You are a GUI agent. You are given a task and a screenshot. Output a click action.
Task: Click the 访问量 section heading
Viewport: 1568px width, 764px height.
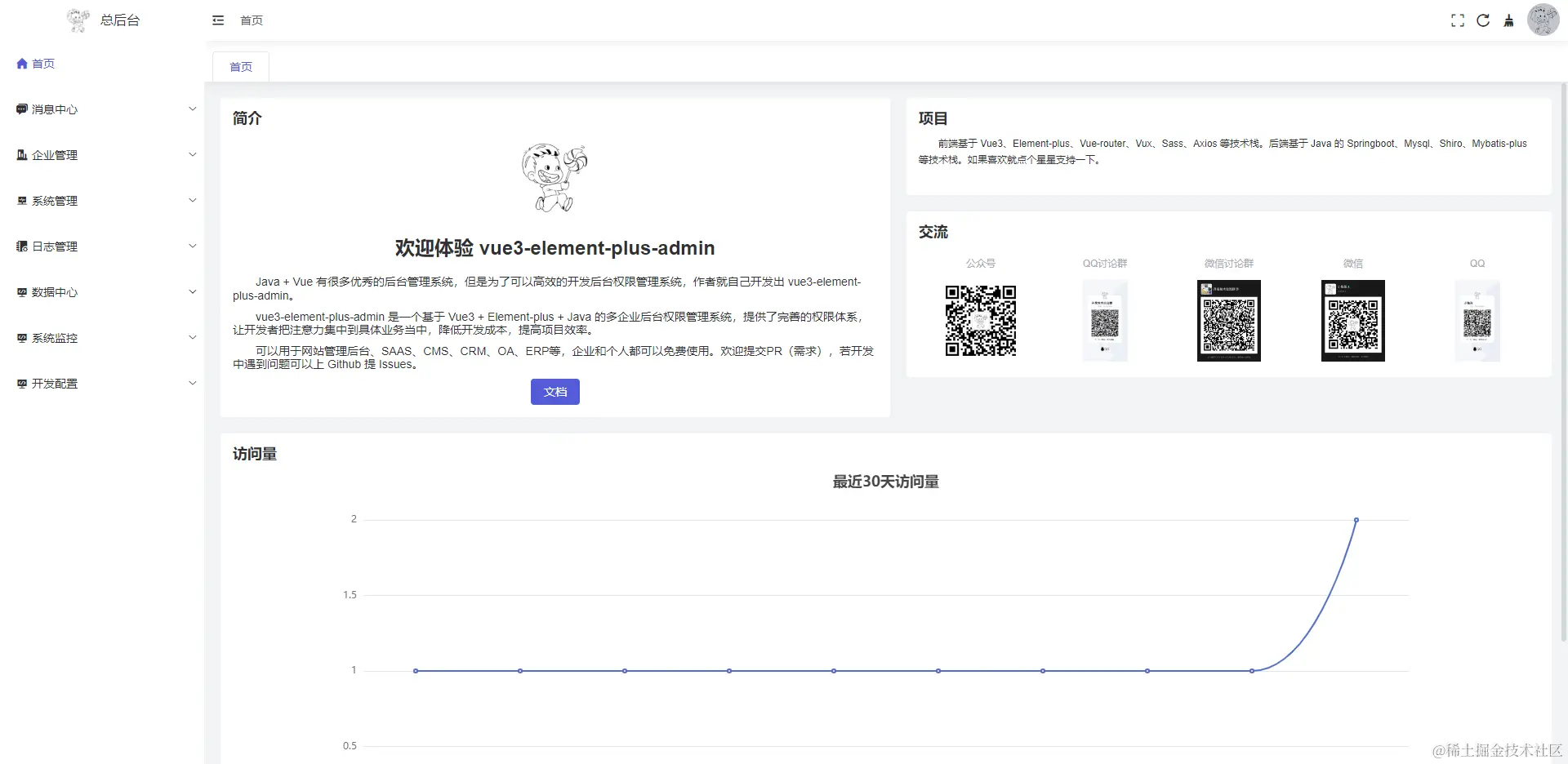(x=255, y=454)
